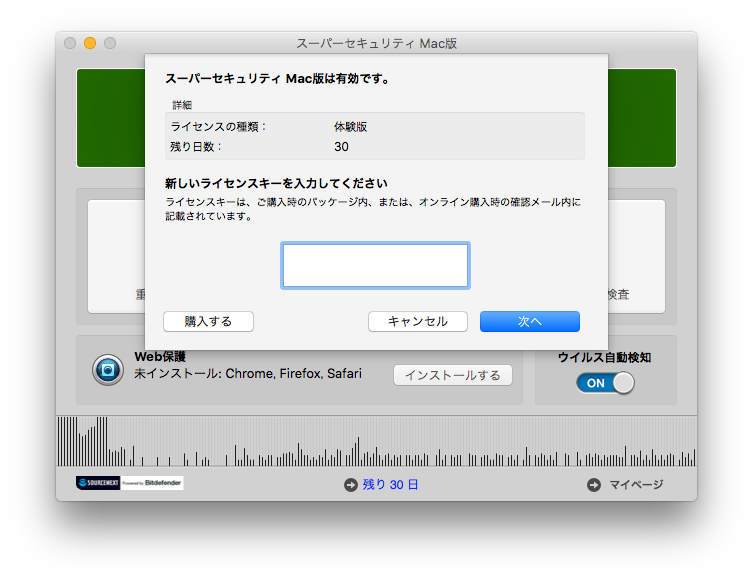Viewport: 753px width, 581px height.
Task: Click the インストールする button for Web保護
Action: click(x=452, y=375)
